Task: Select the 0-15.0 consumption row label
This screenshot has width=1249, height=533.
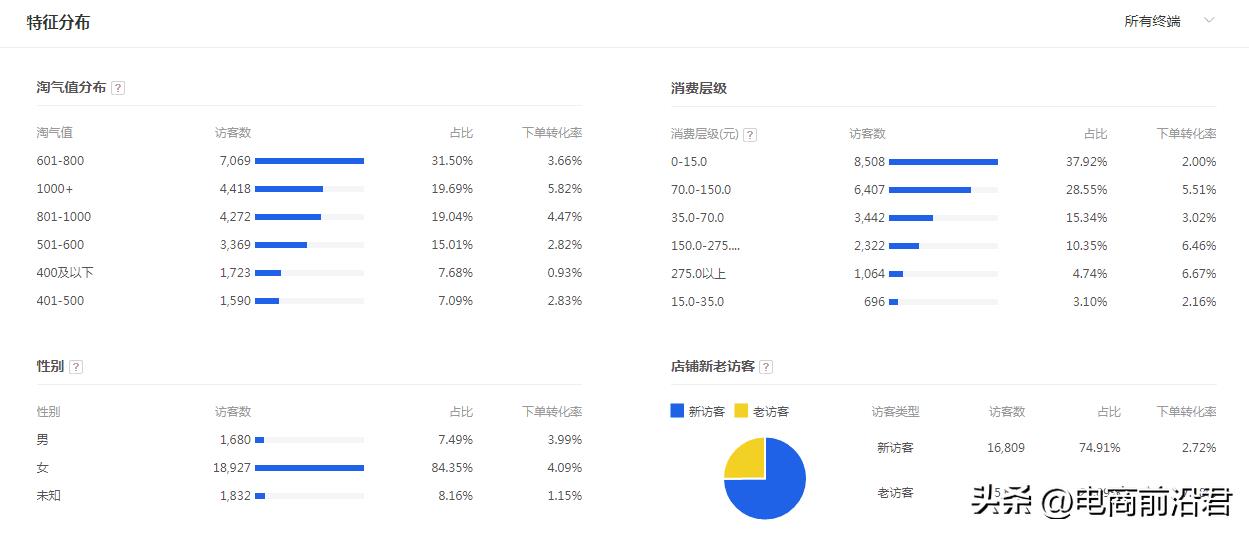Action: click(689, 162)
